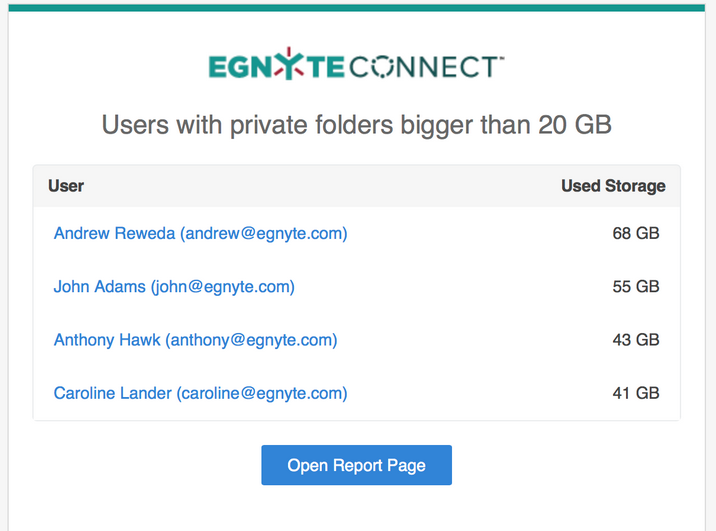Screen dimensions: 716x531
Task: Open Anthony Hawk user link
Action: coord(195,340)
